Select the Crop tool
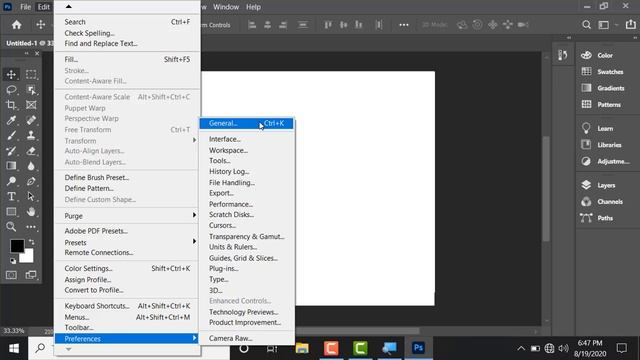This screenshot has height=360, width=640. click(x=11, y=105)
